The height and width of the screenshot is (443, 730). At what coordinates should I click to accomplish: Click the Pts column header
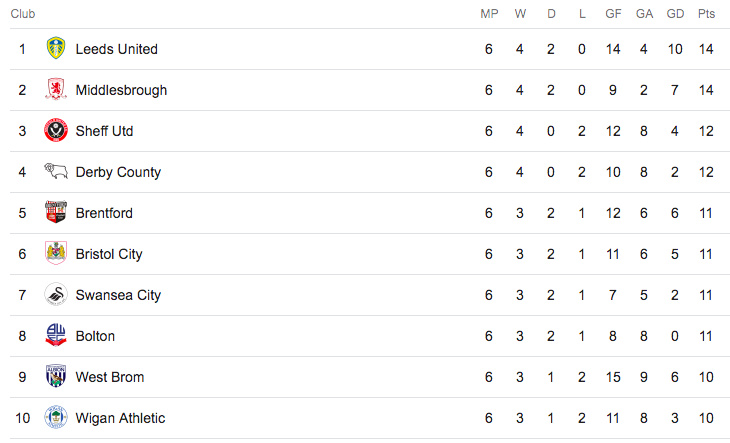706,14
